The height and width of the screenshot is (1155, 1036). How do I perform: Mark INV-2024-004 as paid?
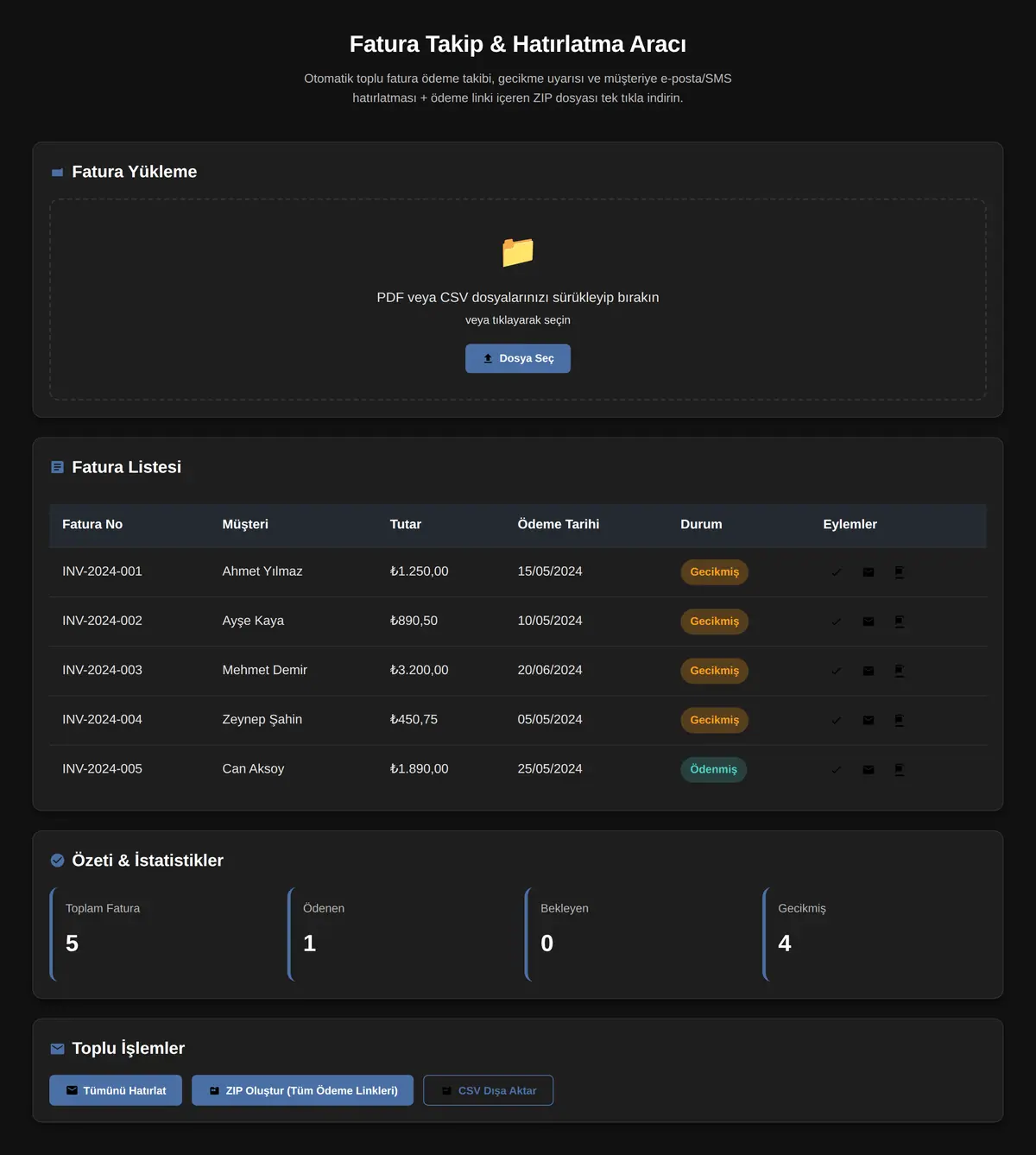(x=837, y=720)
